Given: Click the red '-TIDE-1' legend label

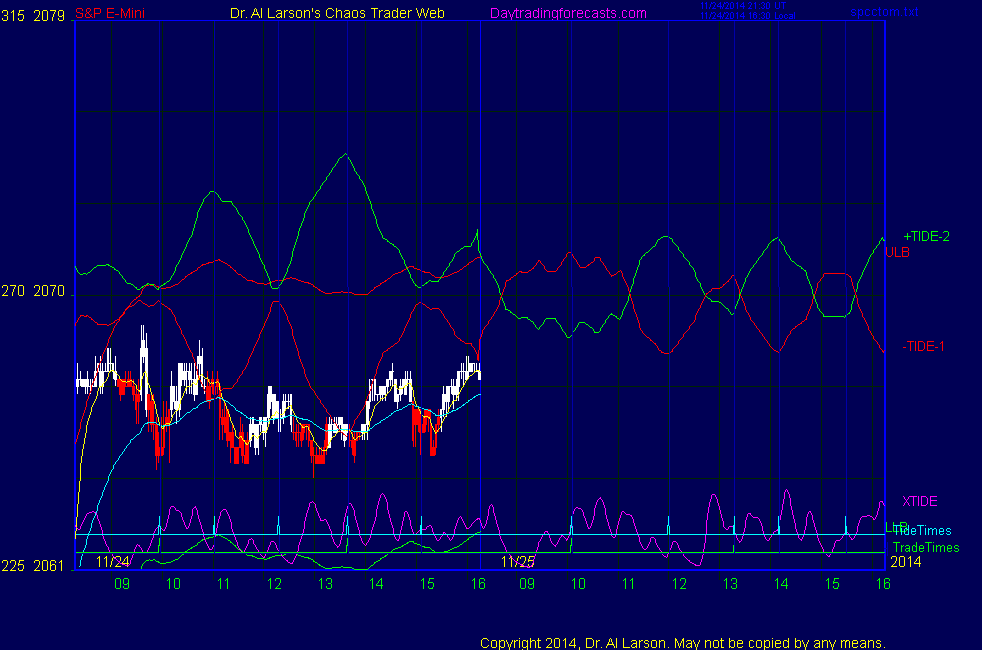Looking at the screenshot, I should point(923,346).
